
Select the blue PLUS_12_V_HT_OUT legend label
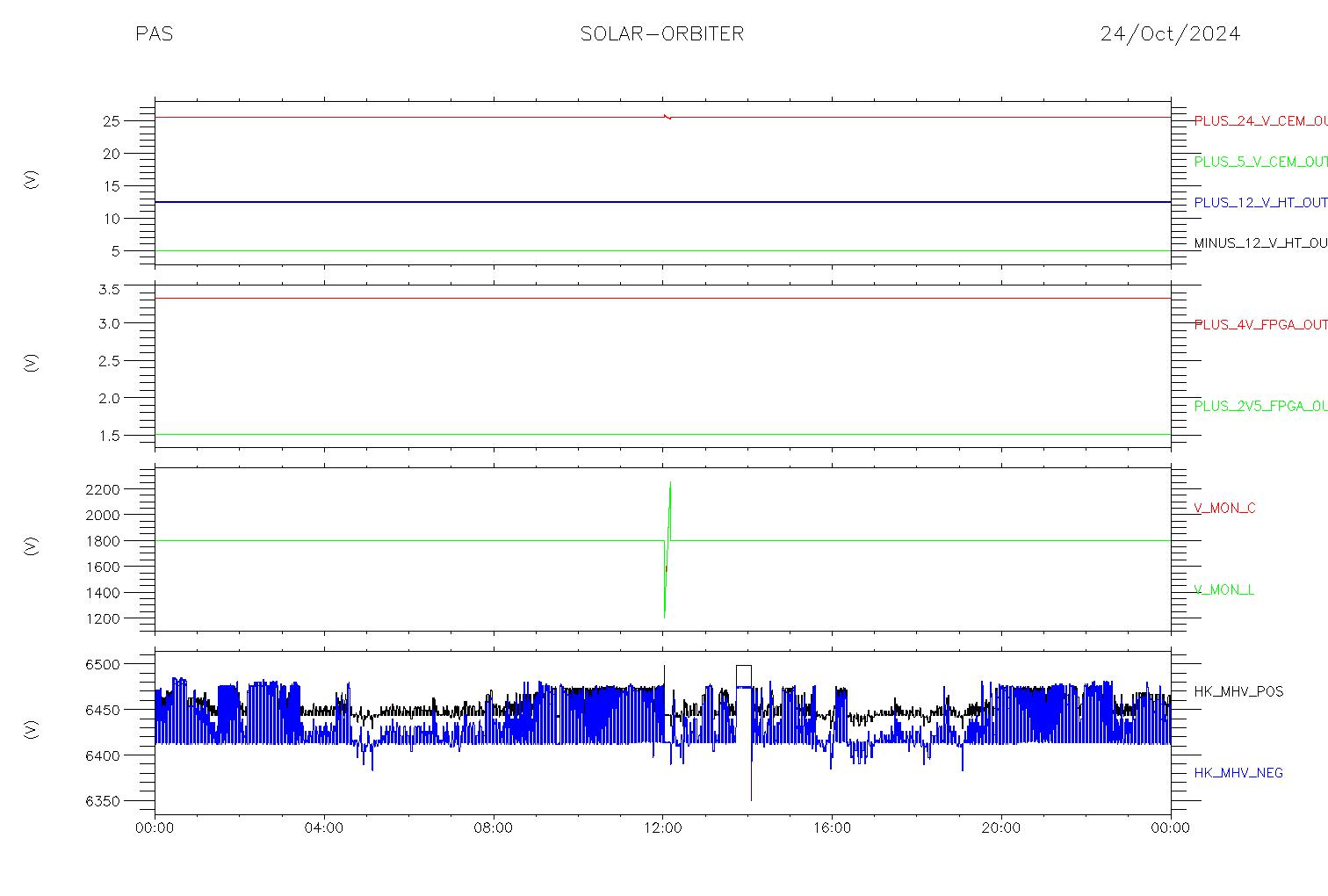(1260, 202)
